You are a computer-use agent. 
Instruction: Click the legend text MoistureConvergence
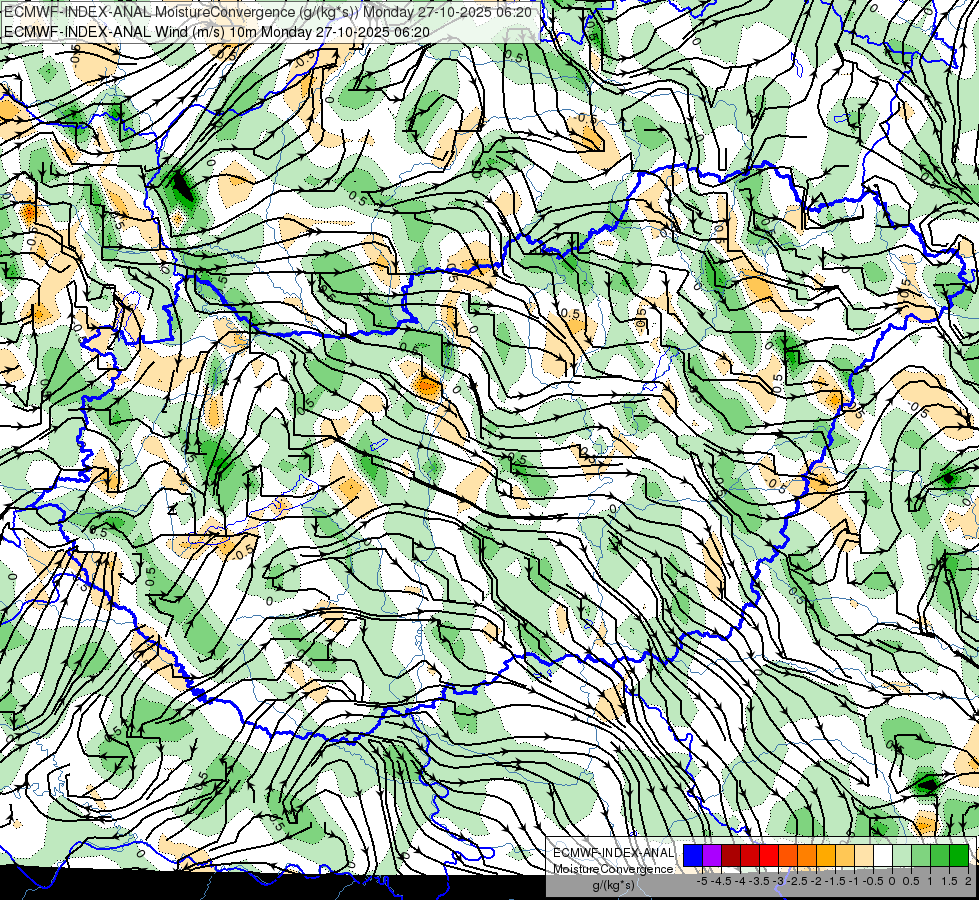coord(613,869)
